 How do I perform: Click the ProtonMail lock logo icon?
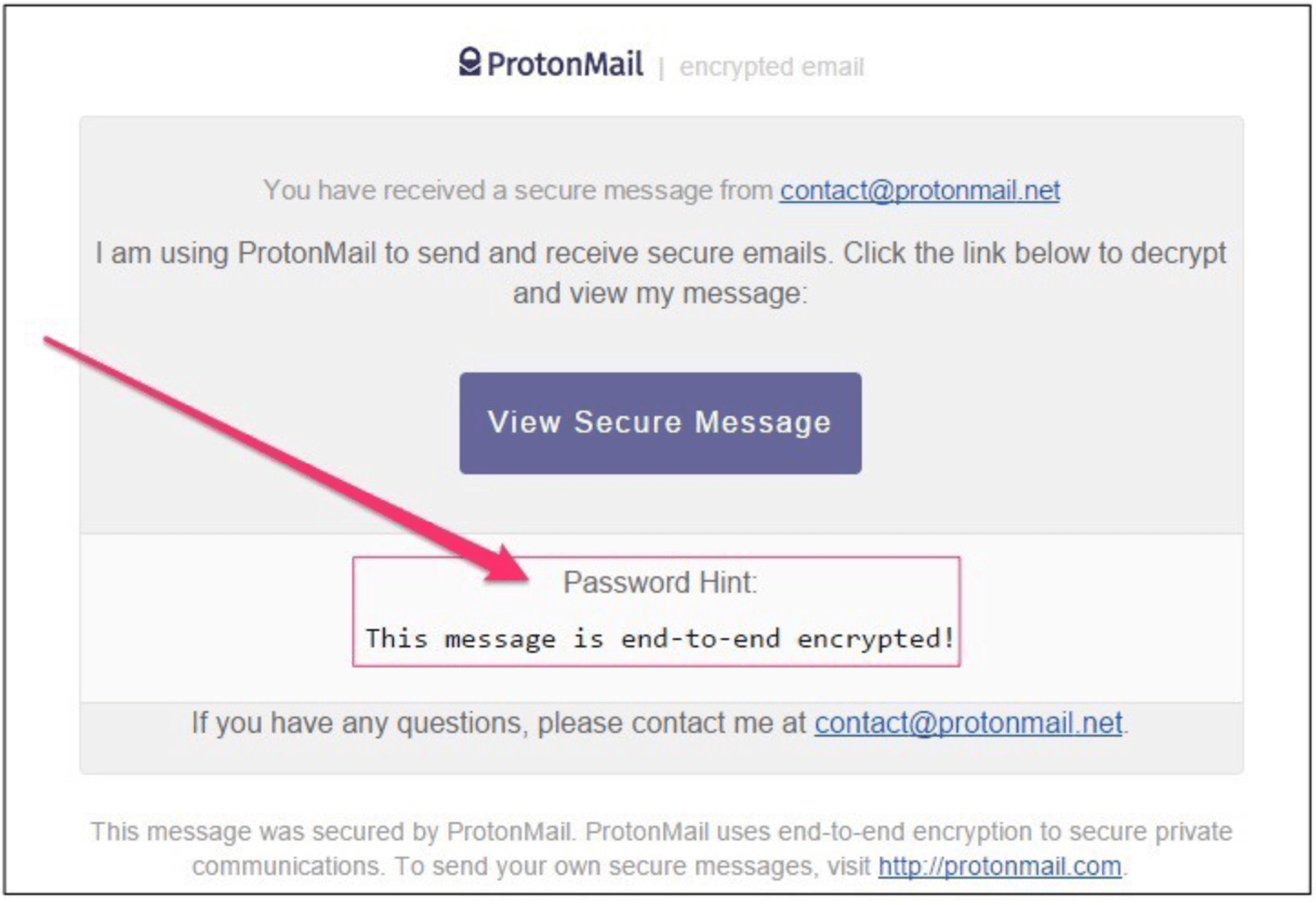click(470, 63)
